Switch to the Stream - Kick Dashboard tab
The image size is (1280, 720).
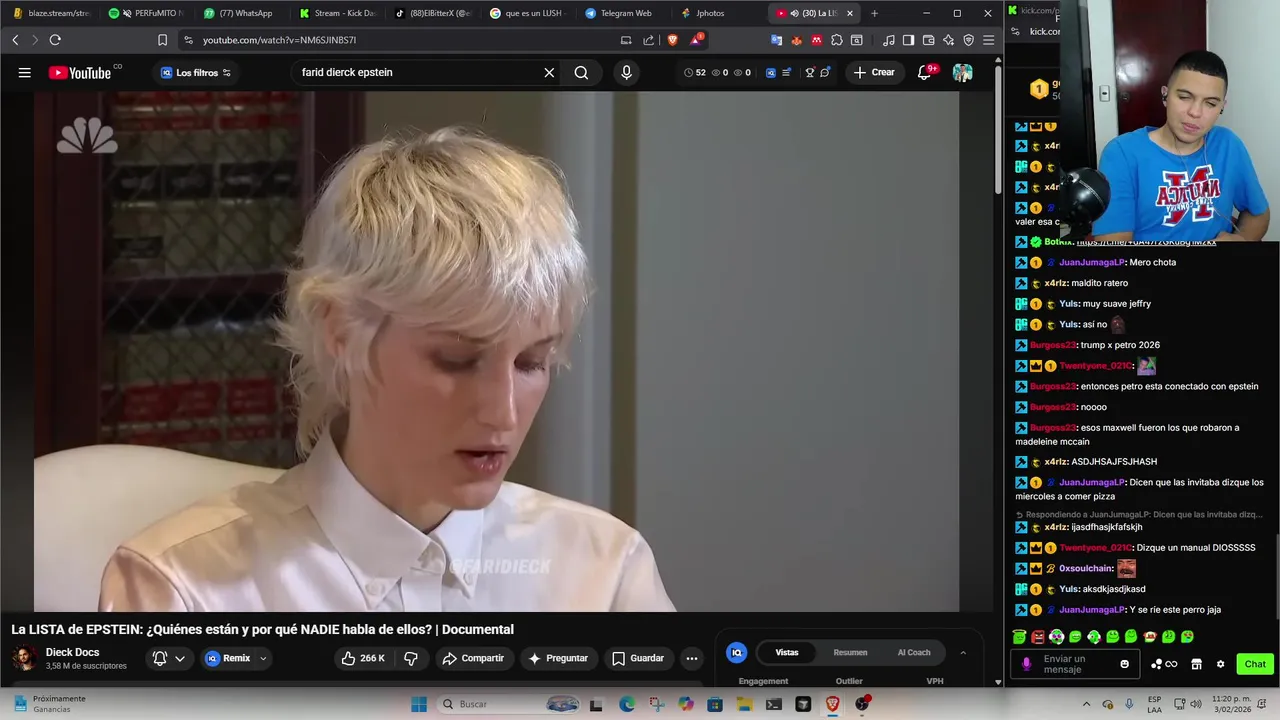click(337, 13)
